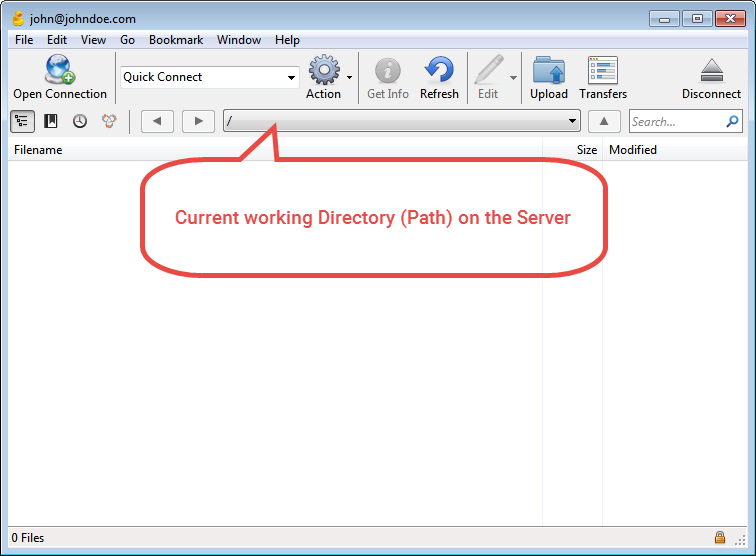
Task: Open the View menu
Action: (x=93, y=40)
